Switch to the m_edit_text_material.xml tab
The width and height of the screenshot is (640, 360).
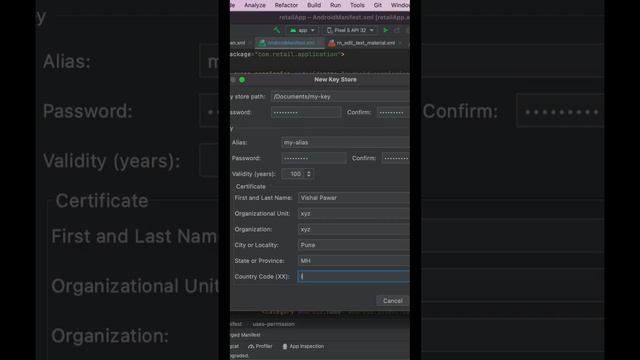pos(365,43)
